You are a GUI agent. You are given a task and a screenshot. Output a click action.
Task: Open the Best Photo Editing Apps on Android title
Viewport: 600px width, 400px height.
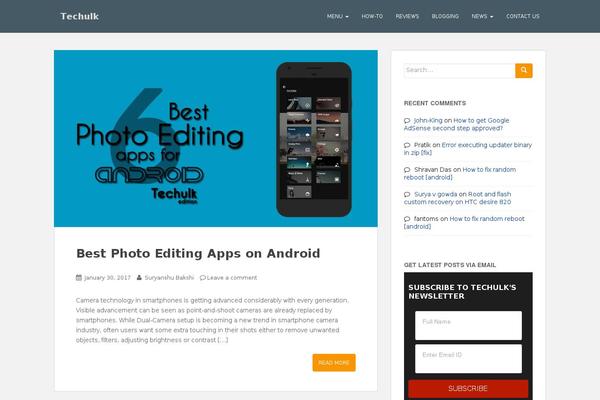[198, 253]
